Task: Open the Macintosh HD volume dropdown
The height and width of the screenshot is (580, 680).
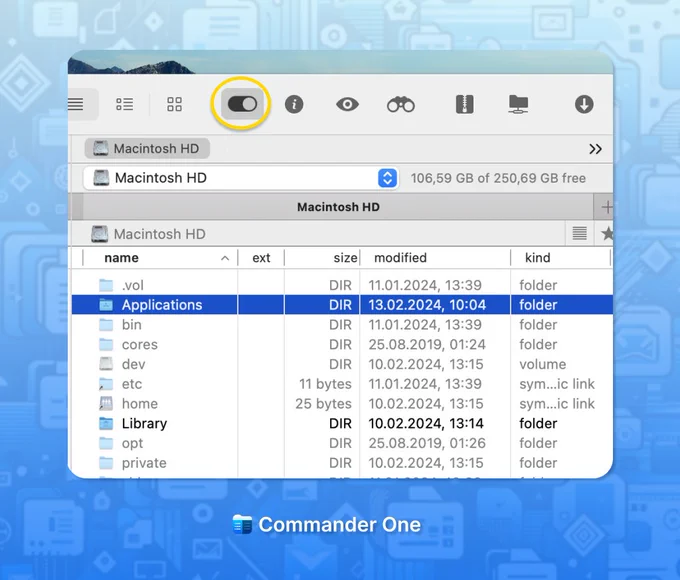Action: (241, 178)
